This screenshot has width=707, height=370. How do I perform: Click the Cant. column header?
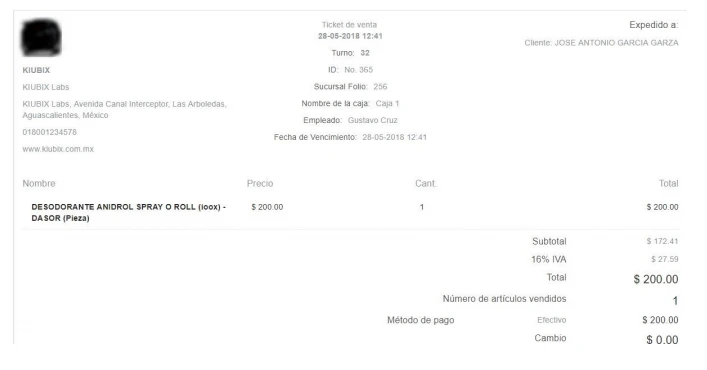(x=426, y=183)
